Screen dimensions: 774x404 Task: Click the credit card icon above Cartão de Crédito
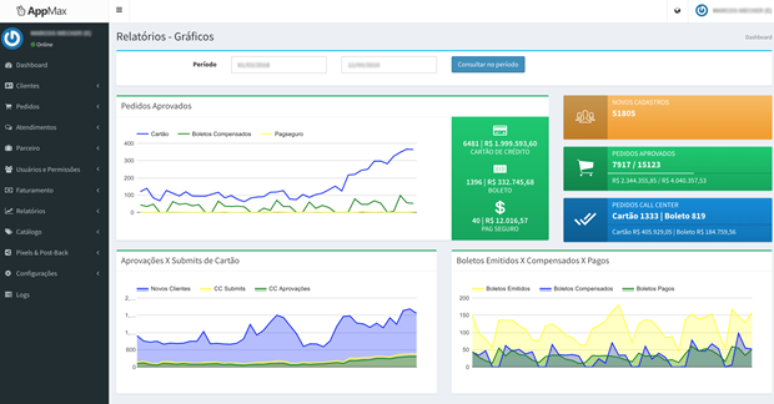(x=500, y=130)
